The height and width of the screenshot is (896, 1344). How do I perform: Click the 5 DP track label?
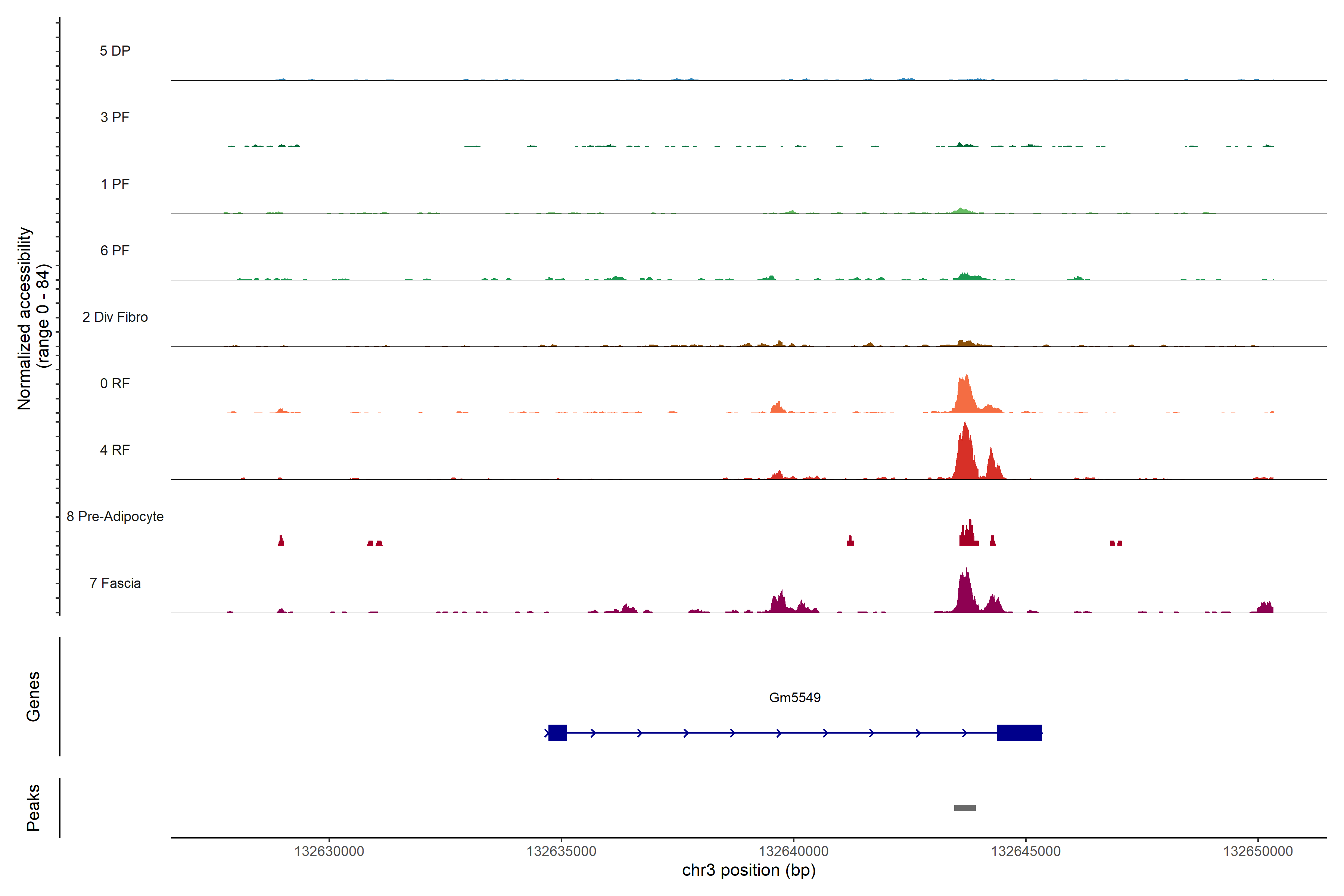point(115,51)
